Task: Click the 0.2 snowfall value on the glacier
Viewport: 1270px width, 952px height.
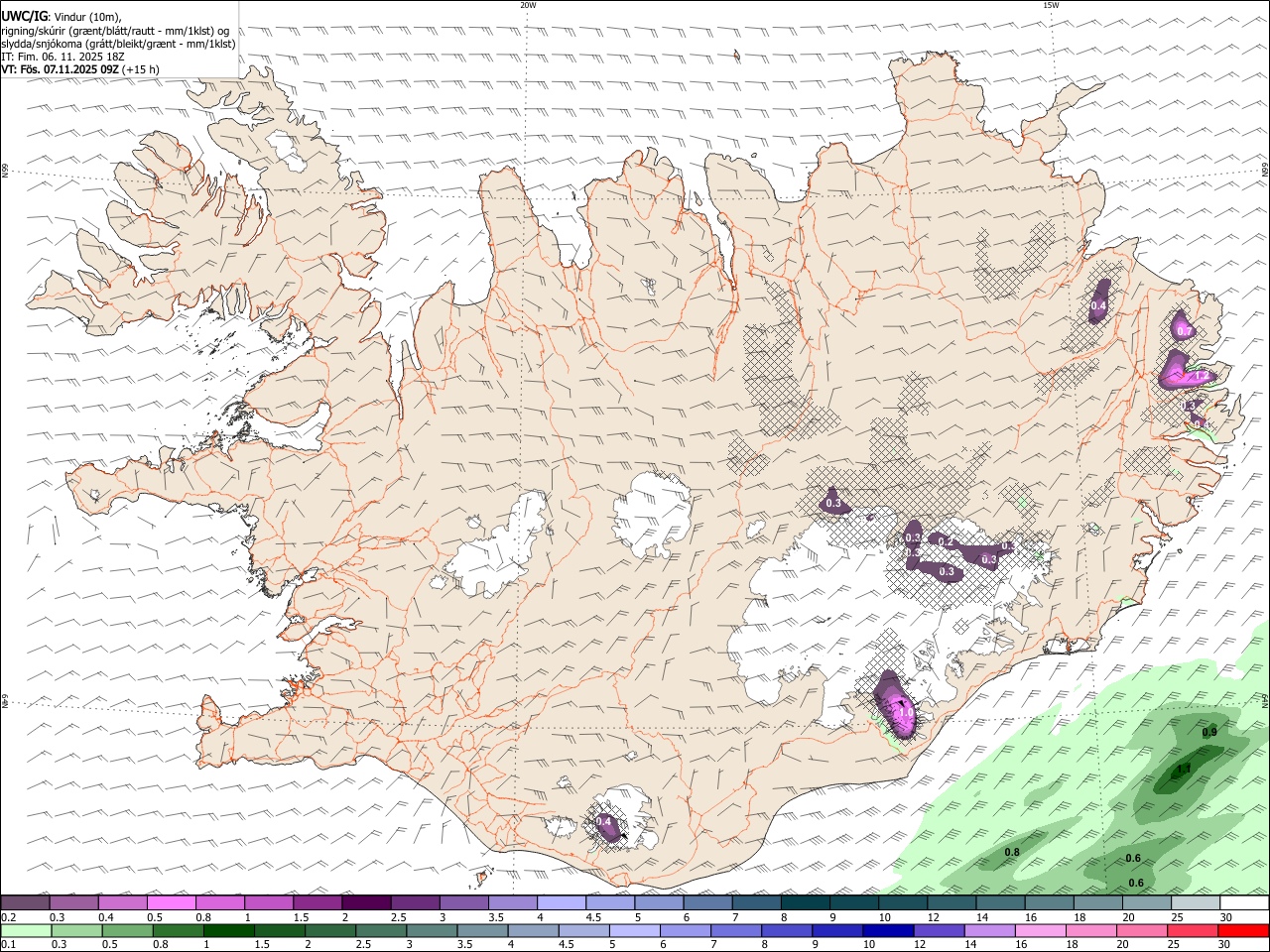Action: [x=946, y=541]
